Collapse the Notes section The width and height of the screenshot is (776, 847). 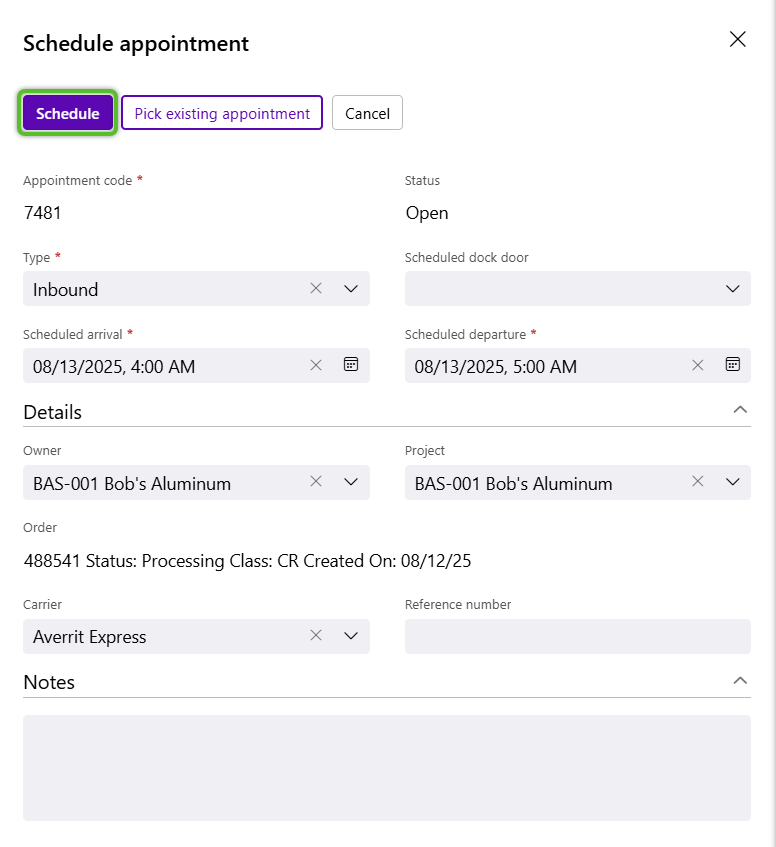click(x=740, y=681)
